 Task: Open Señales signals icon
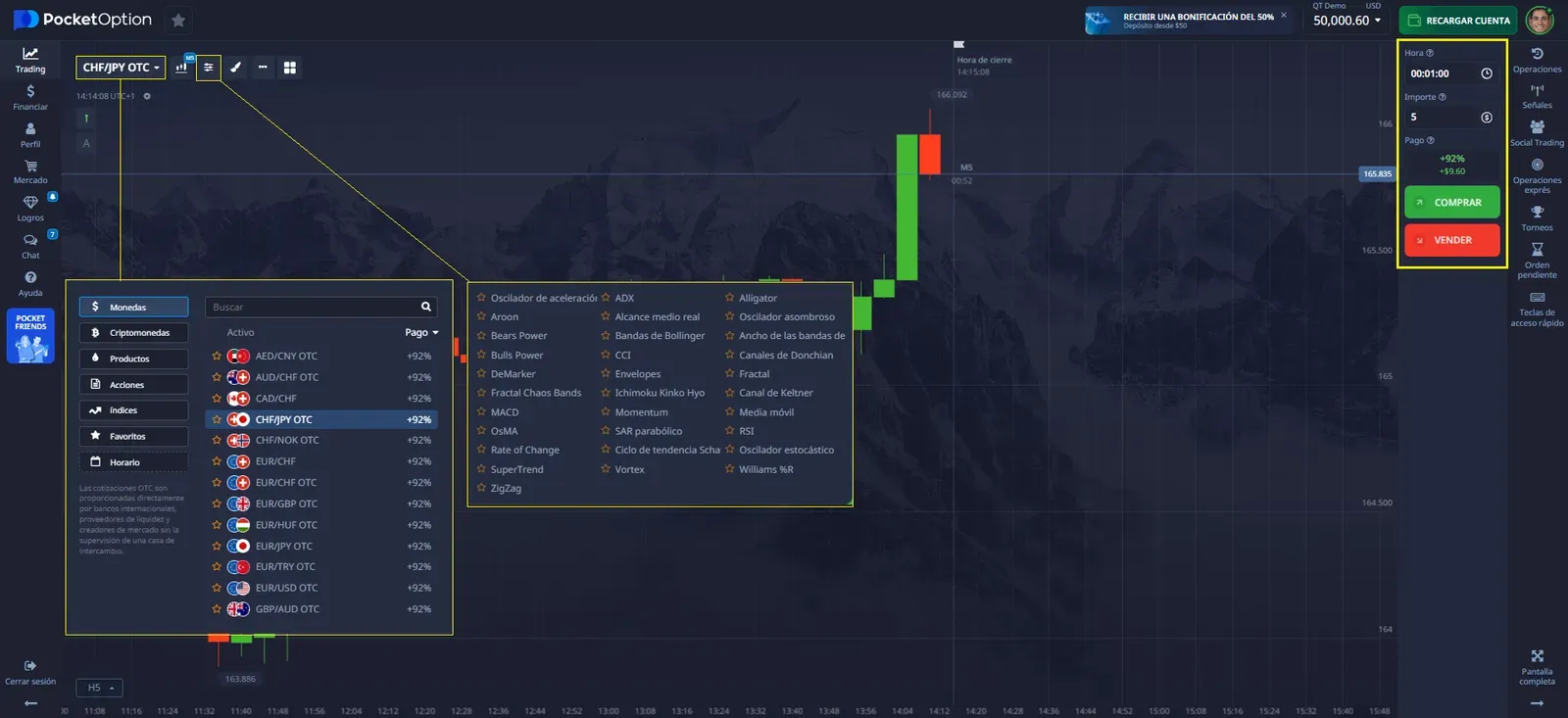point(1537,95)
